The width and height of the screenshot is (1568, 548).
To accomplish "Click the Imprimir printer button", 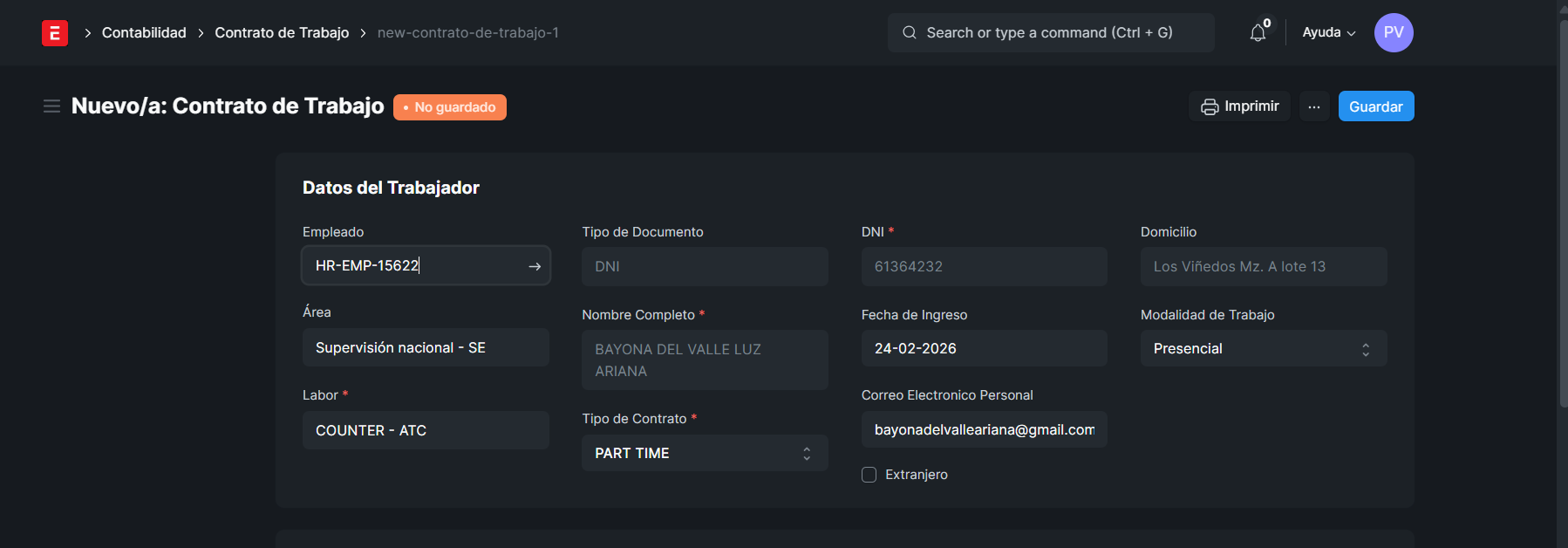I will (1238, 106).
